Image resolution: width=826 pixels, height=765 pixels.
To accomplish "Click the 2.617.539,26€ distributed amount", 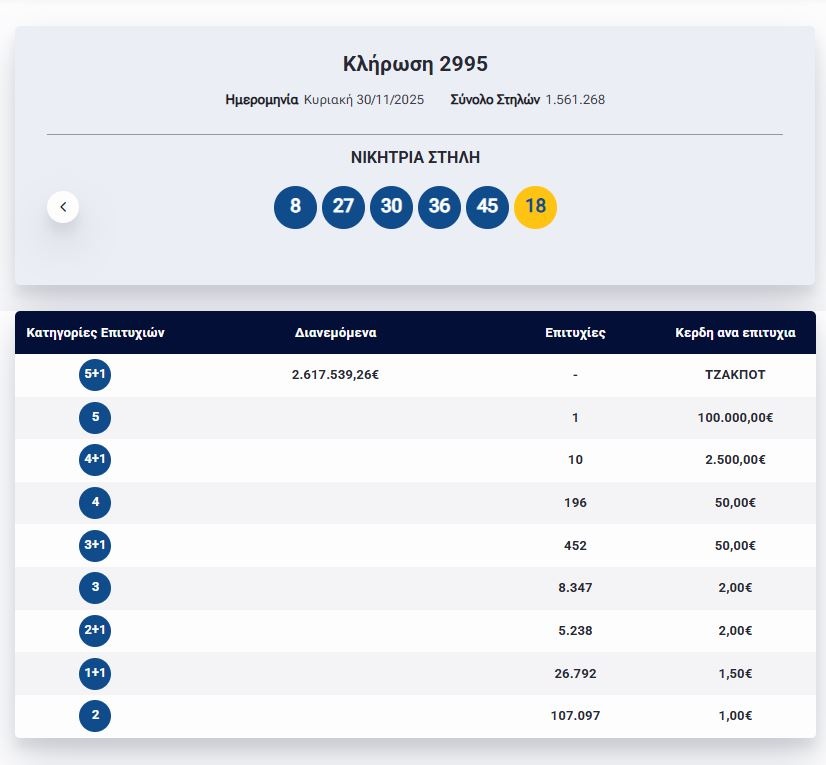I will pyautogui.click(x=336, y=375).
